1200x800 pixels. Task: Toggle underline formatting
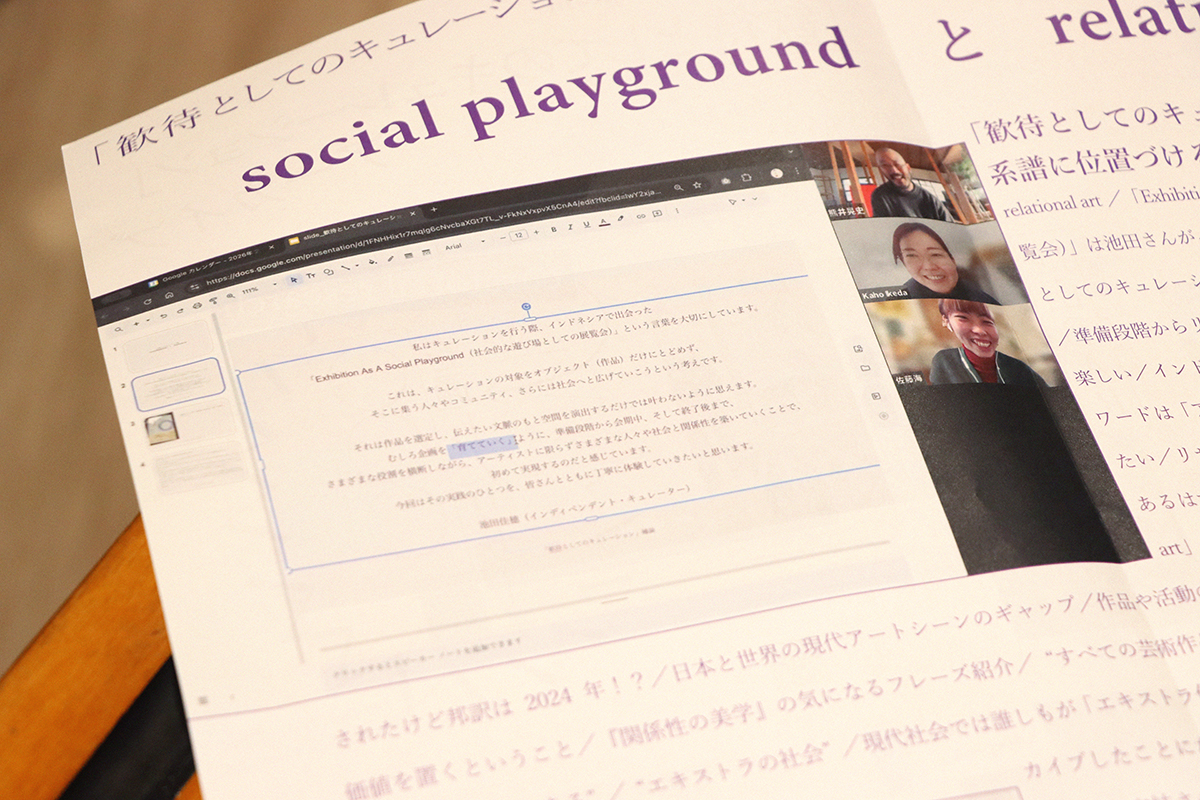pos(587,224)
